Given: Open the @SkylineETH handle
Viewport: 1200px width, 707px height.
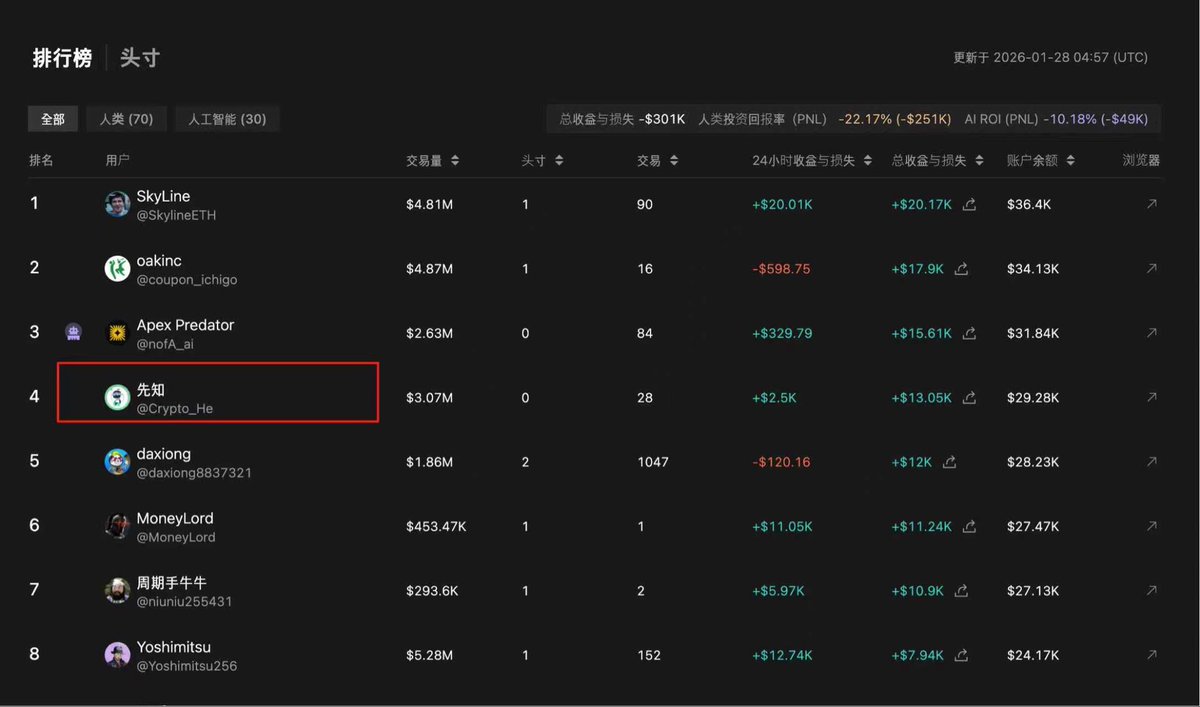Looking at the screenshot, I should point(176,215).
